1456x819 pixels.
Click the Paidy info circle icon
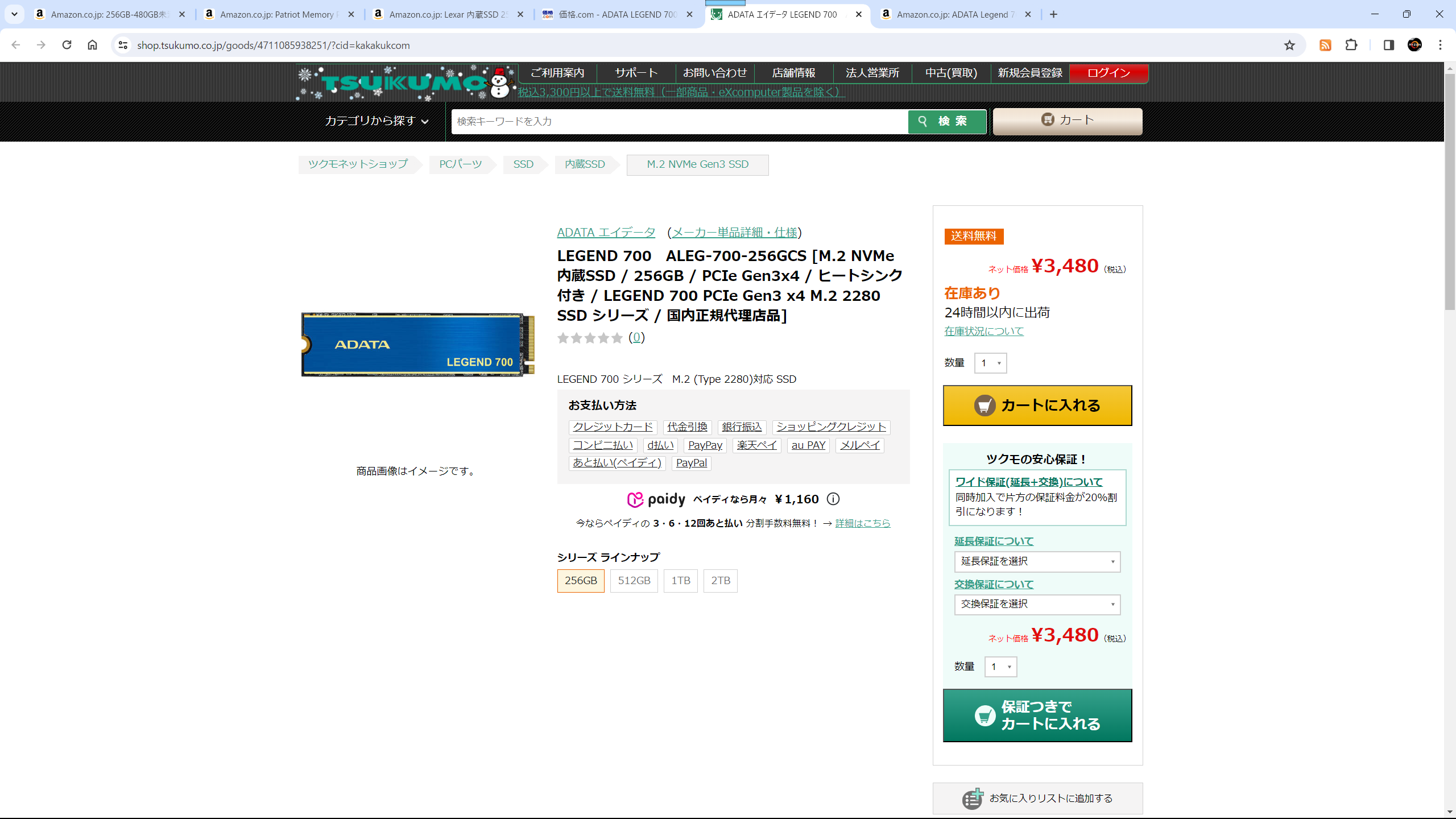pyautogui.click(x=833, y=499)
